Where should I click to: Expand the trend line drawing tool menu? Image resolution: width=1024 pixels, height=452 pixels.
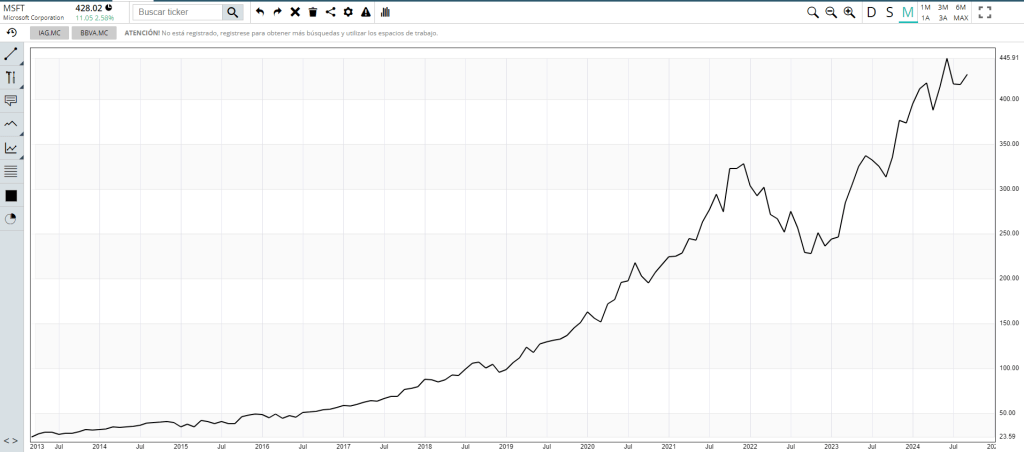click(12, 53)
